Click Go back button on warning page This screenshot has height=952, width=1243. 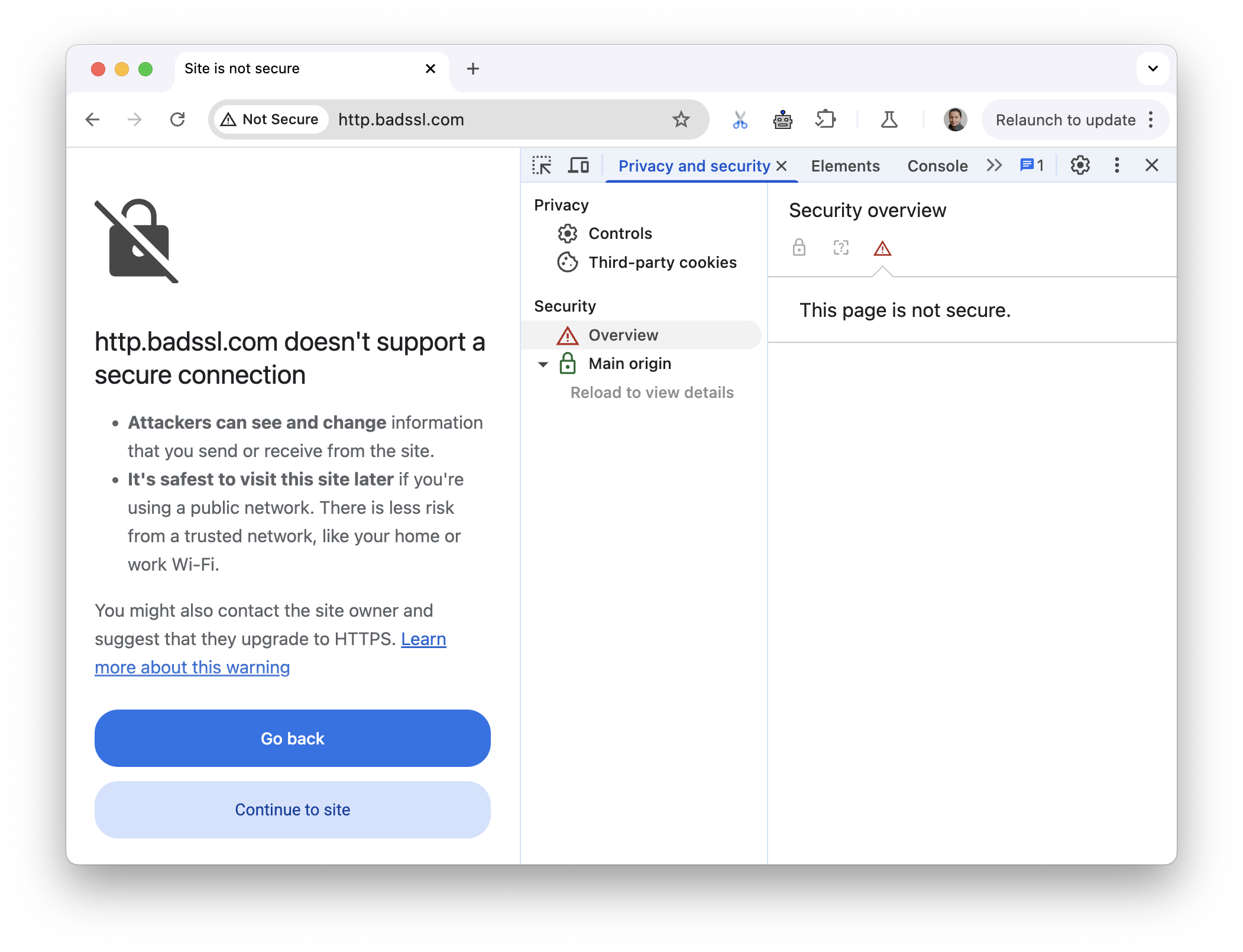click(x=292, y=739)
